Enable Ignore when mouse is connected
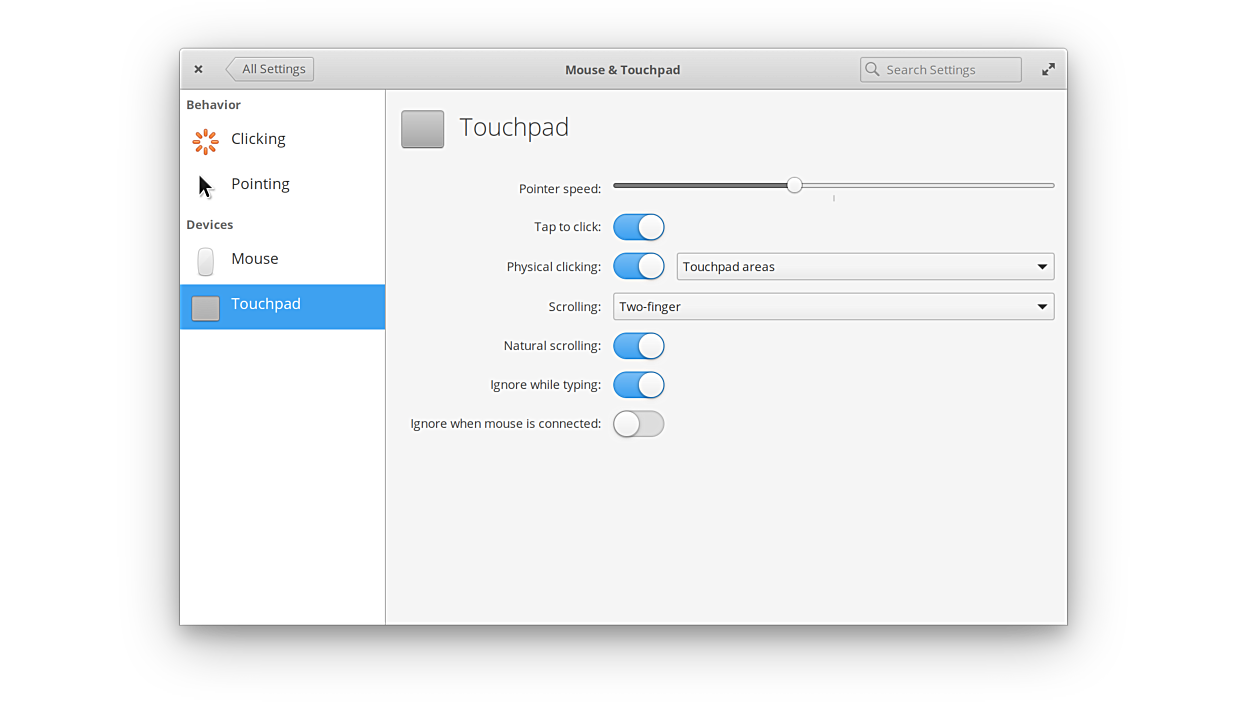 638,424
